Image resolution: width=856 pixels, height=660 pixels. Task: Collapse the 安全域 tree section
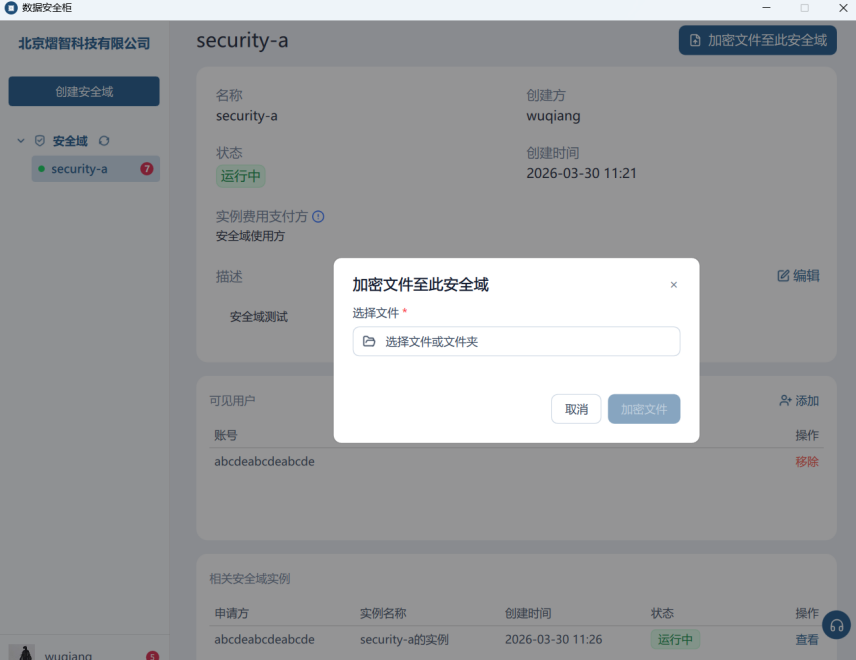tap(21, 141)
